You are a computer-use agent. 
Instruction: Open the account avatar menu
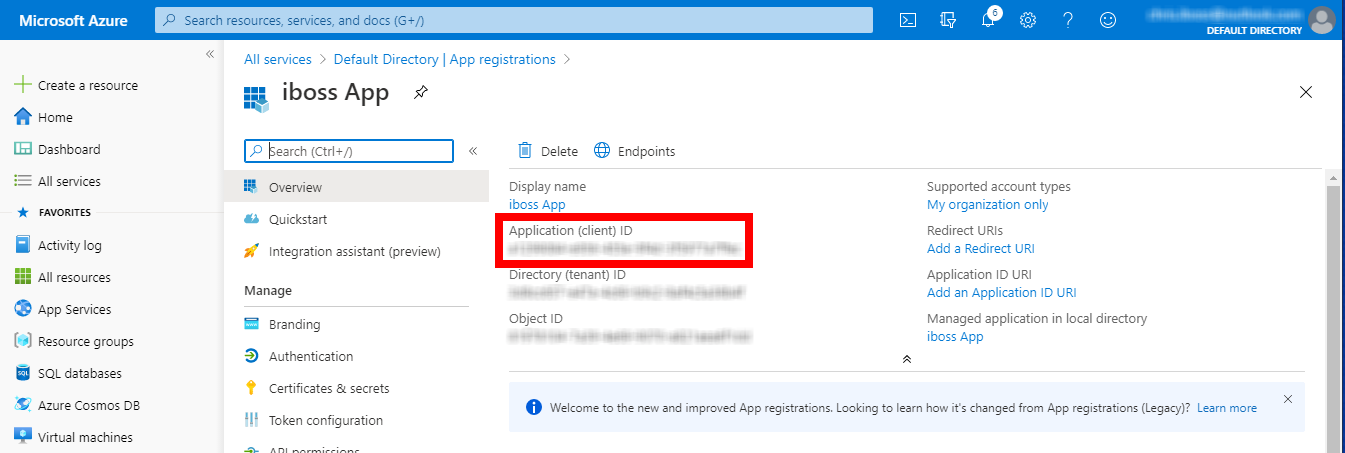coord(1321,19)
